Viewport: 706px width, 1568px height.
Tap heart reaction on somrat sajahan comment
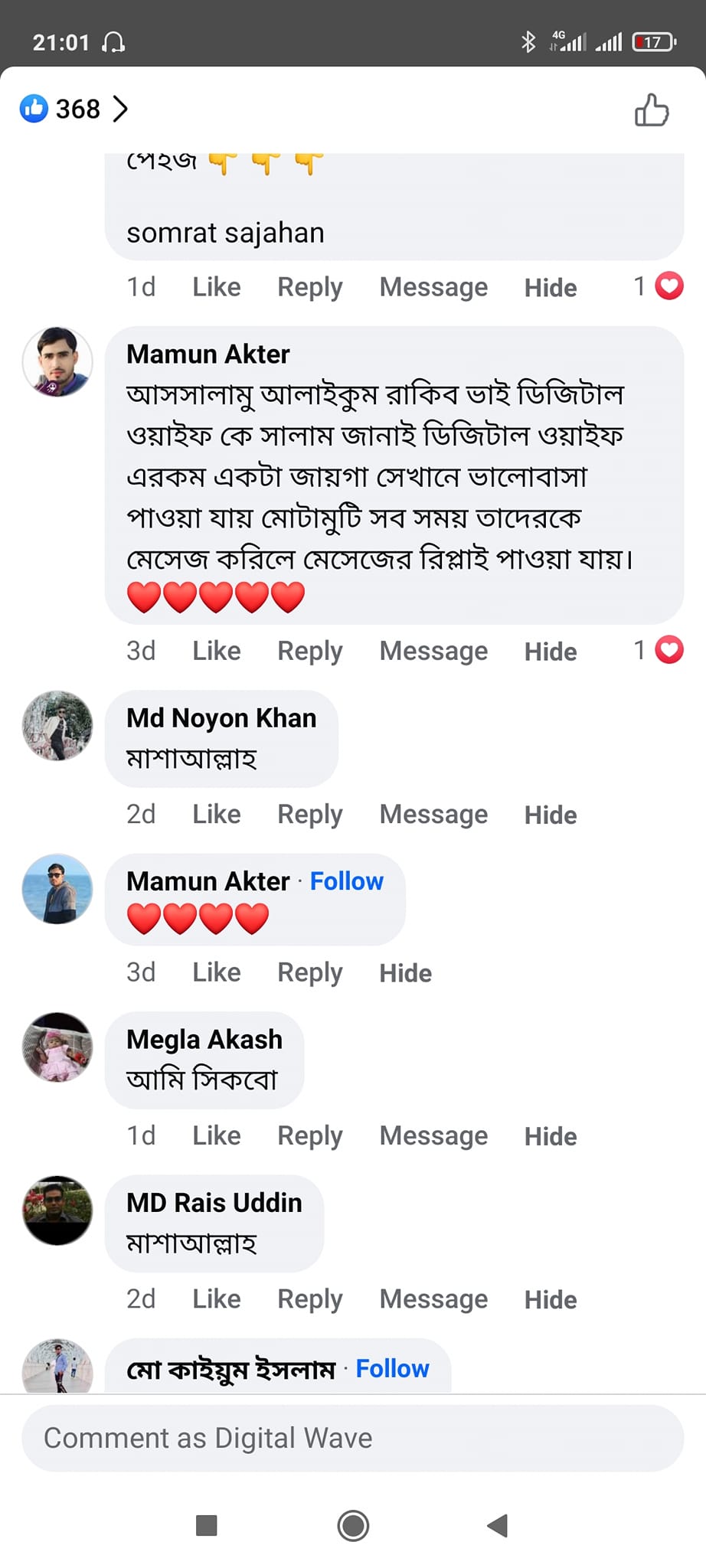(669, 286)
